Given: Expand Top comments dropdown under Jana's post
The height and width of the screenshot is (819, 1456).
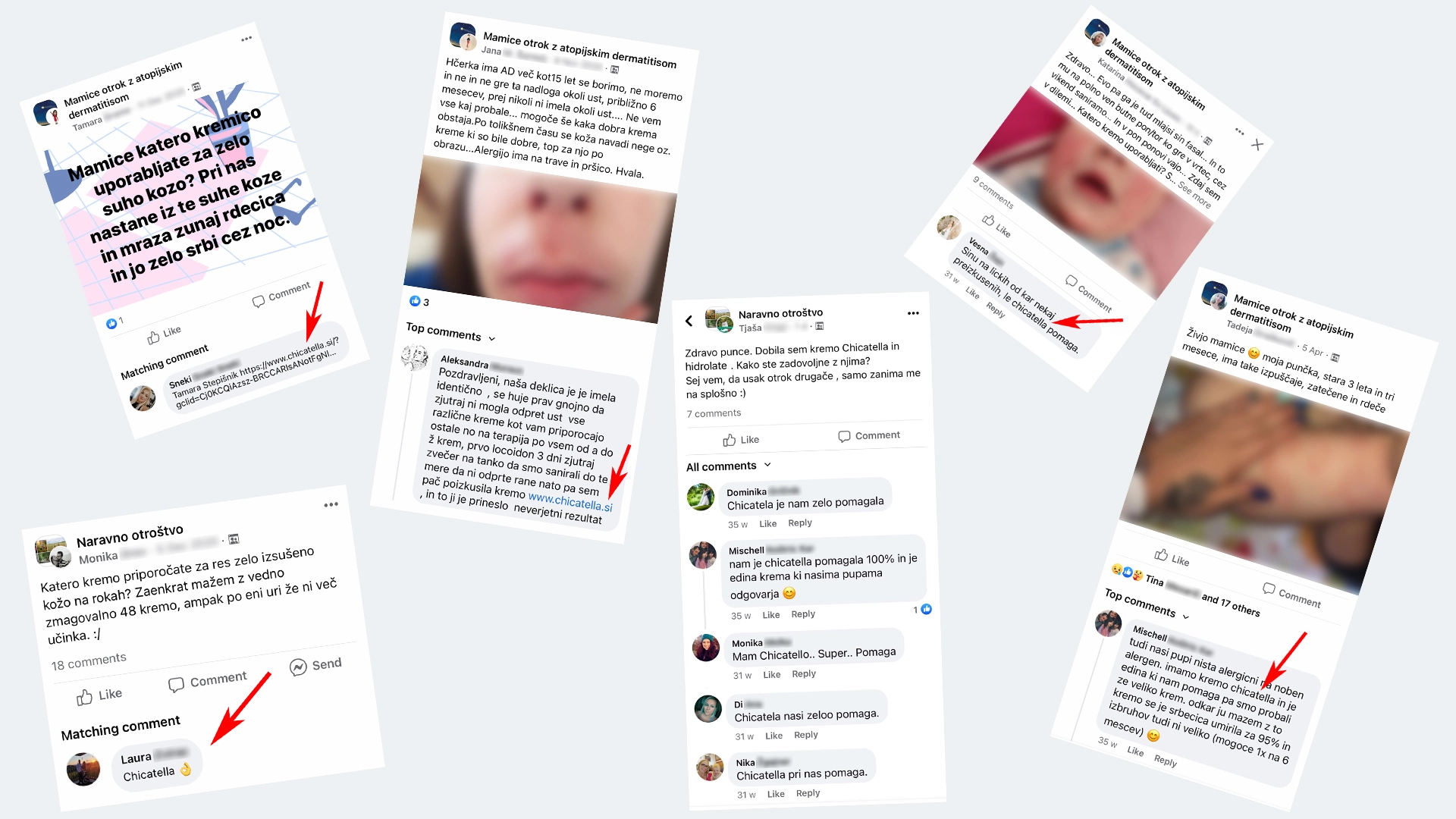Looking at the screenshot, I should [491, 338].
